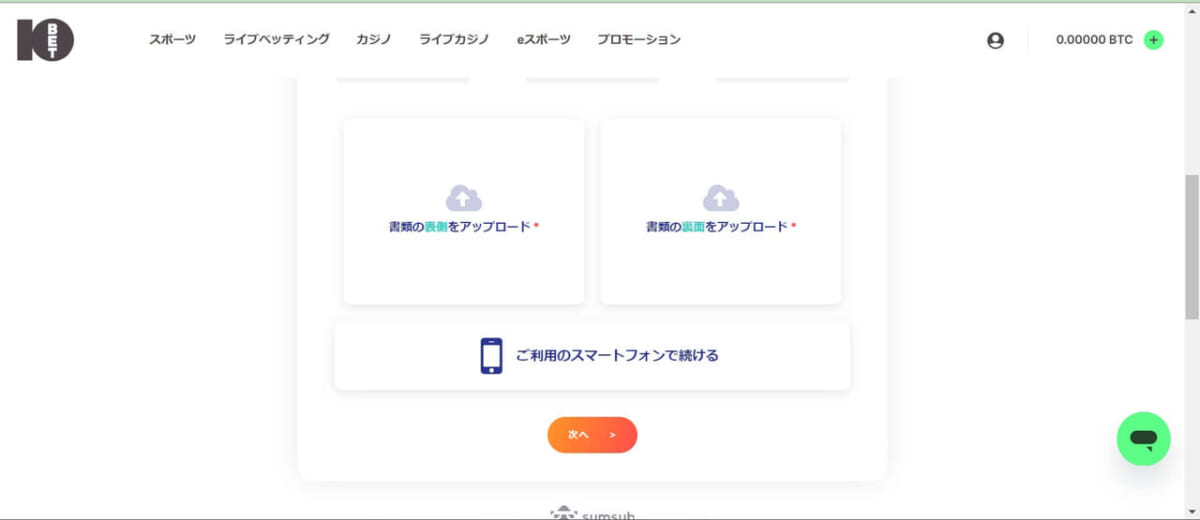Open the スポーツ menu item
This screenshot has height=520, width=1200.
tap(172, 40)
